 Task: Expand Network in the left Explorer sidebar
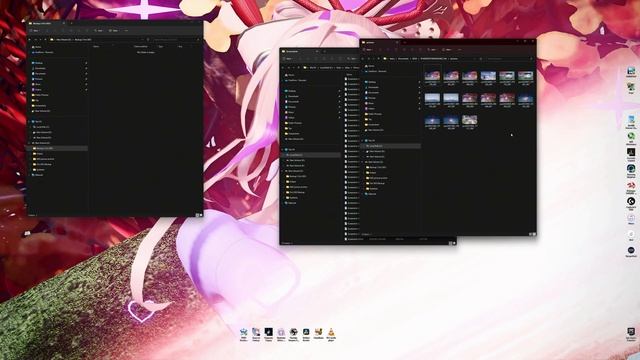click(29, 175)
